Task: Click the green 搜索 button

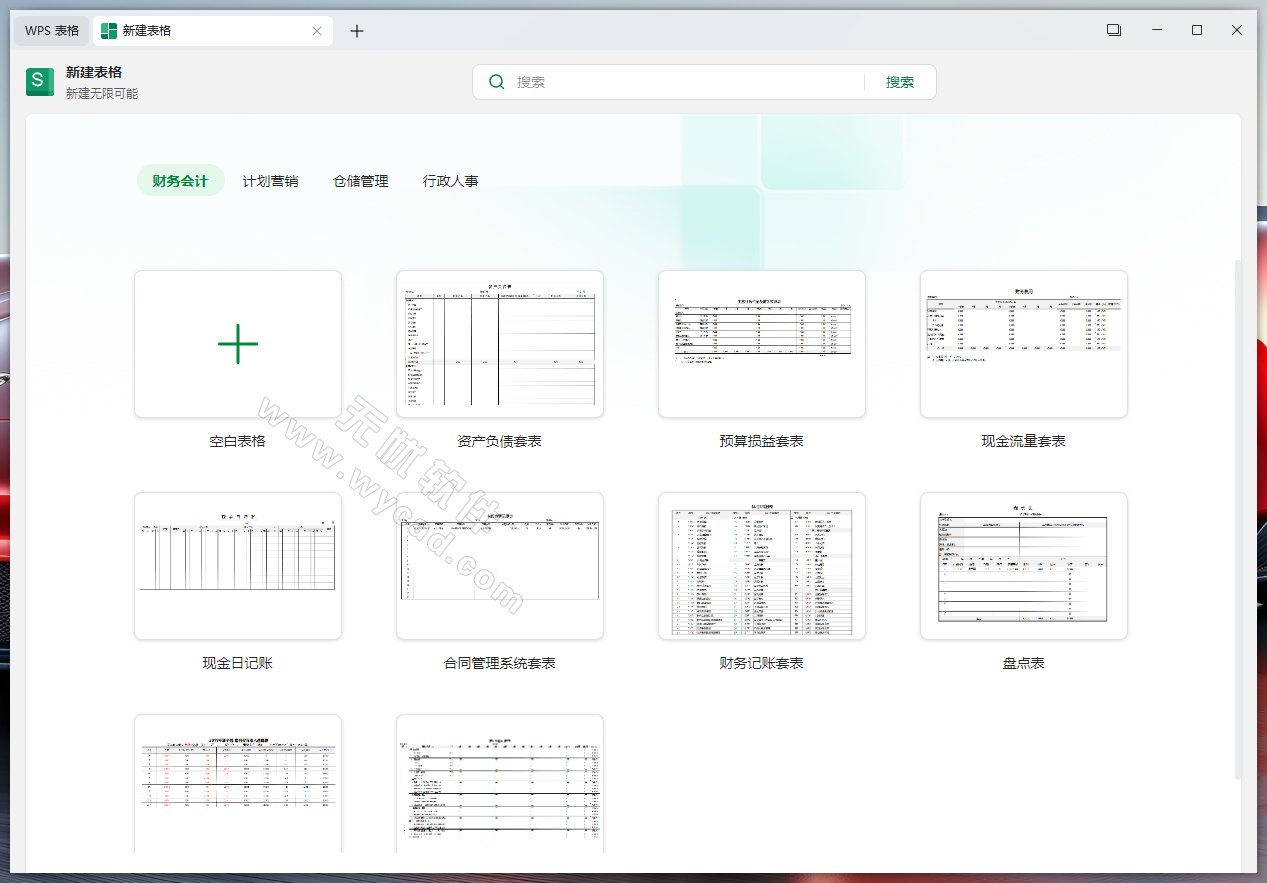Action: pos(900,82)
